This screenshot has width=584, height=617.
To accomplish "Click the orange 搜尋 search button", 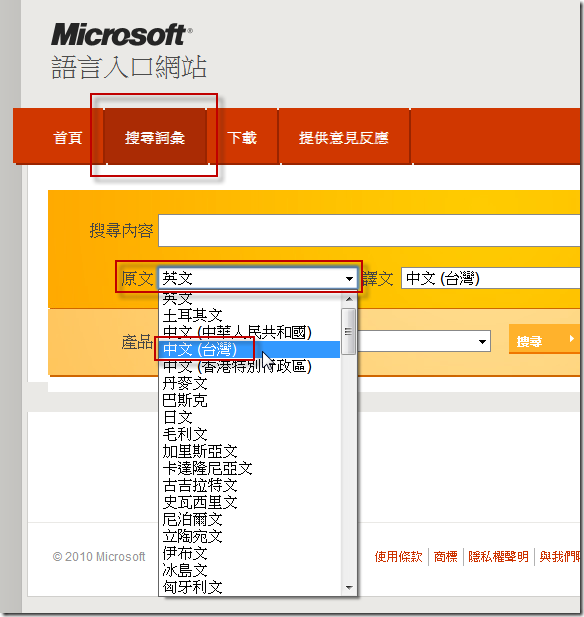I will 544,340.
